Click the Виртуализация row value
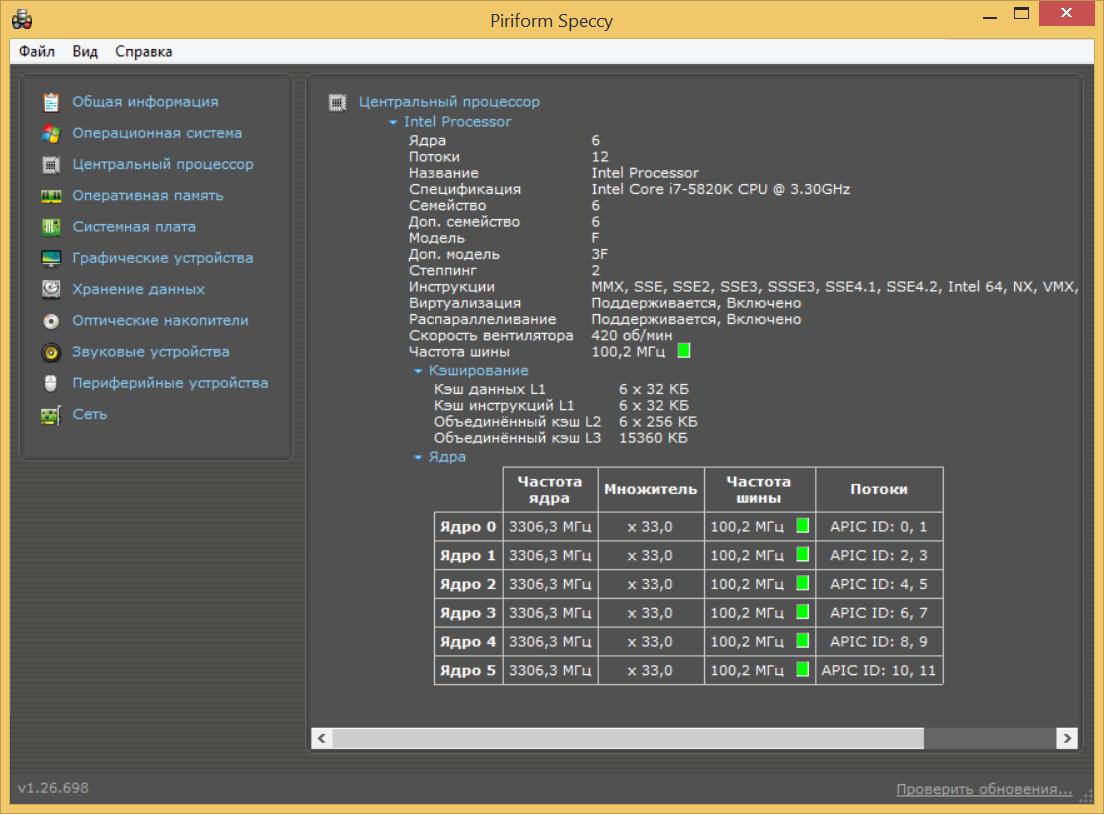1104x814 pixels. (x=696, y=303)
